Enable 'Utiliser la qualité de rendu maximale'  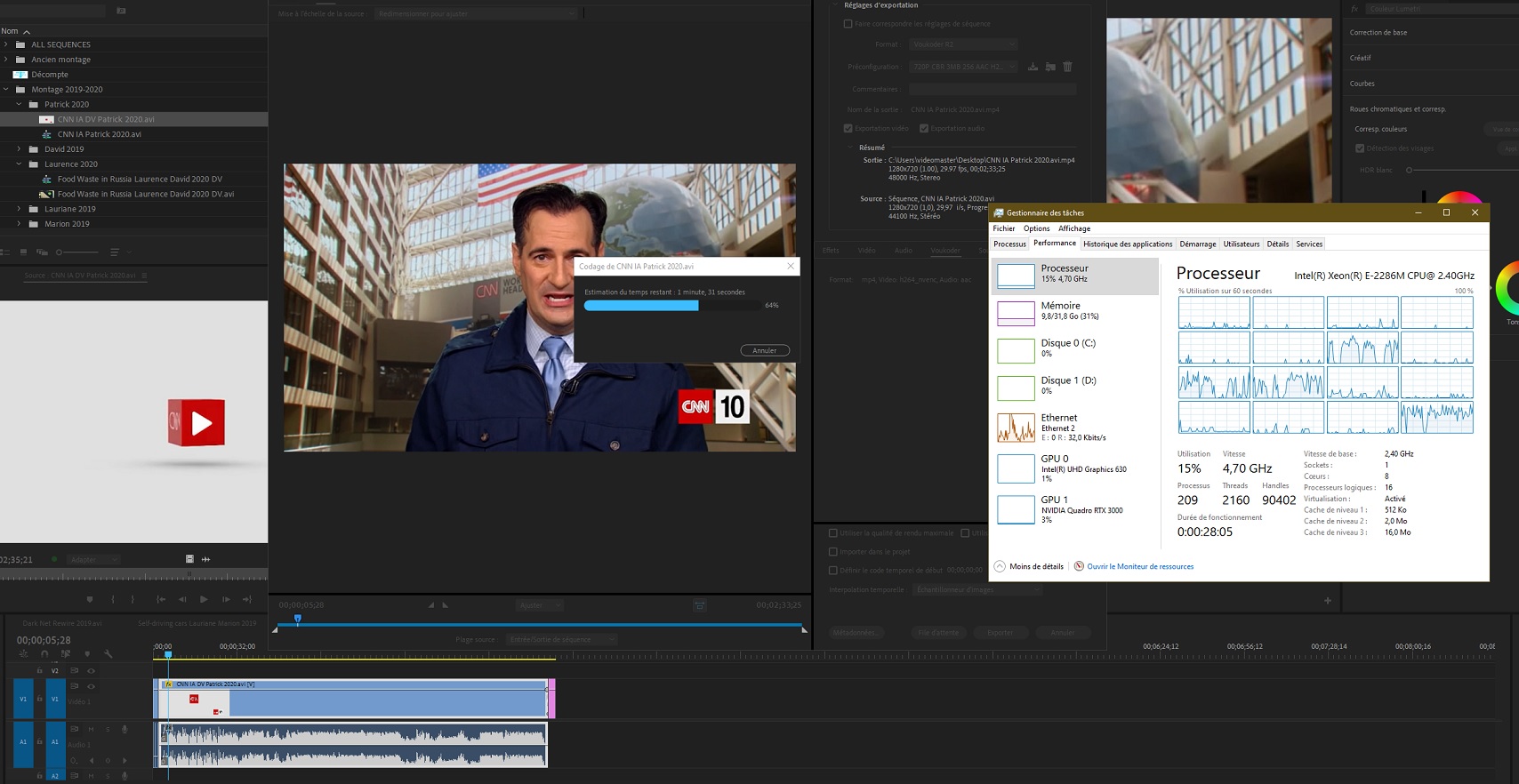coord(832,533)
